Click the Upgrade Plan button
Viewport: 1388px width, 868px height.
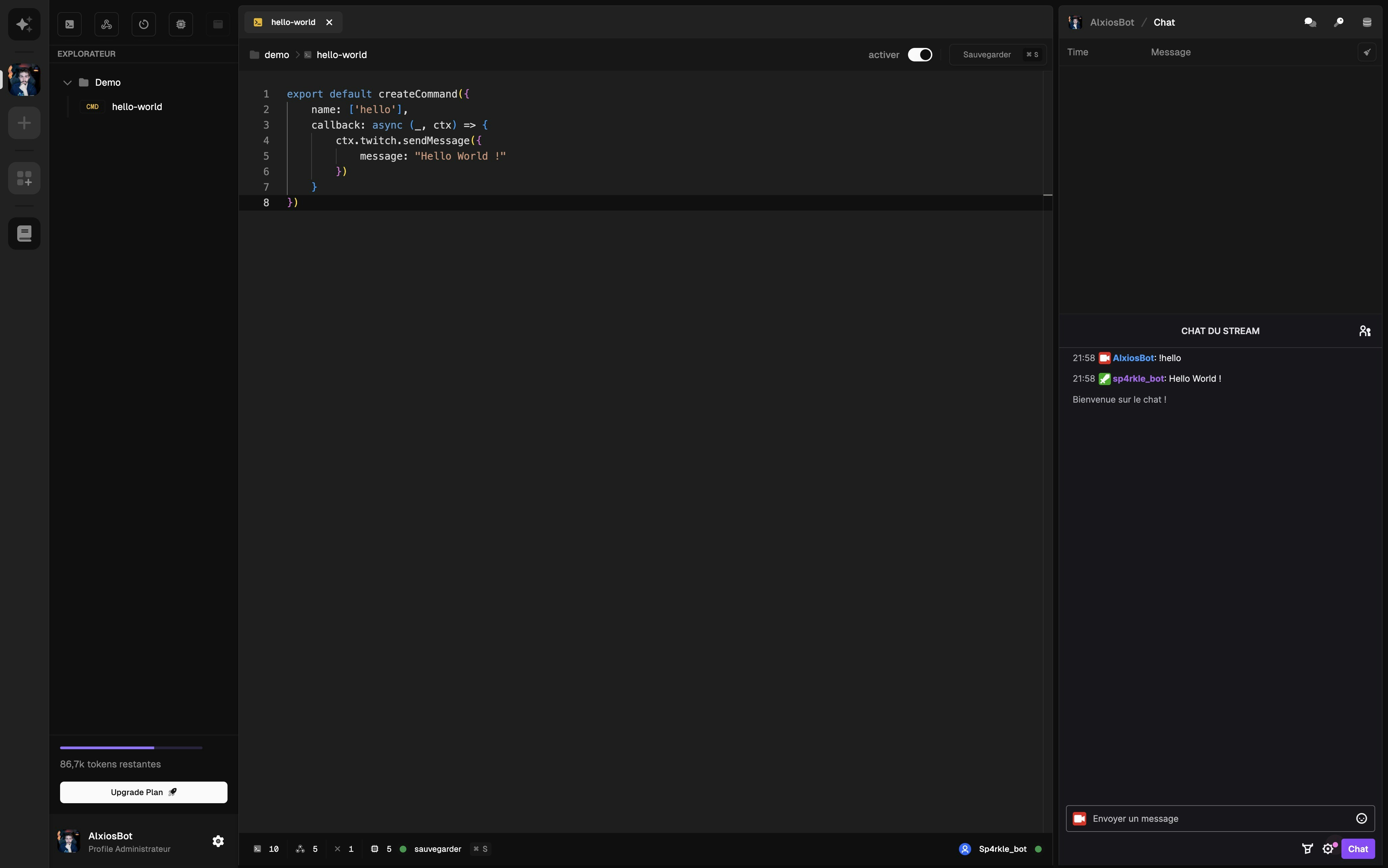143,792
